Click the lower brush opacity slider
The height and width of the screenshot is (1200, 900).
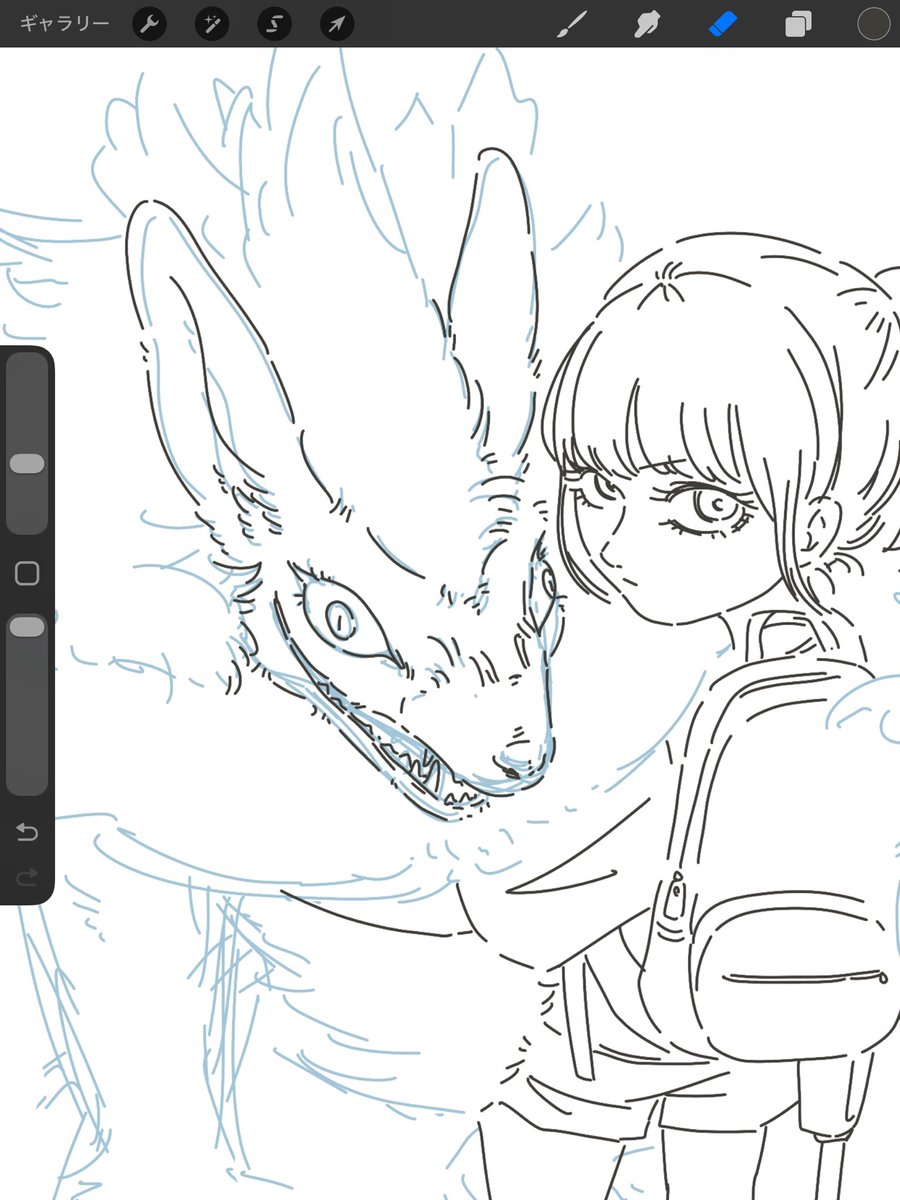[x=27, y=705]
